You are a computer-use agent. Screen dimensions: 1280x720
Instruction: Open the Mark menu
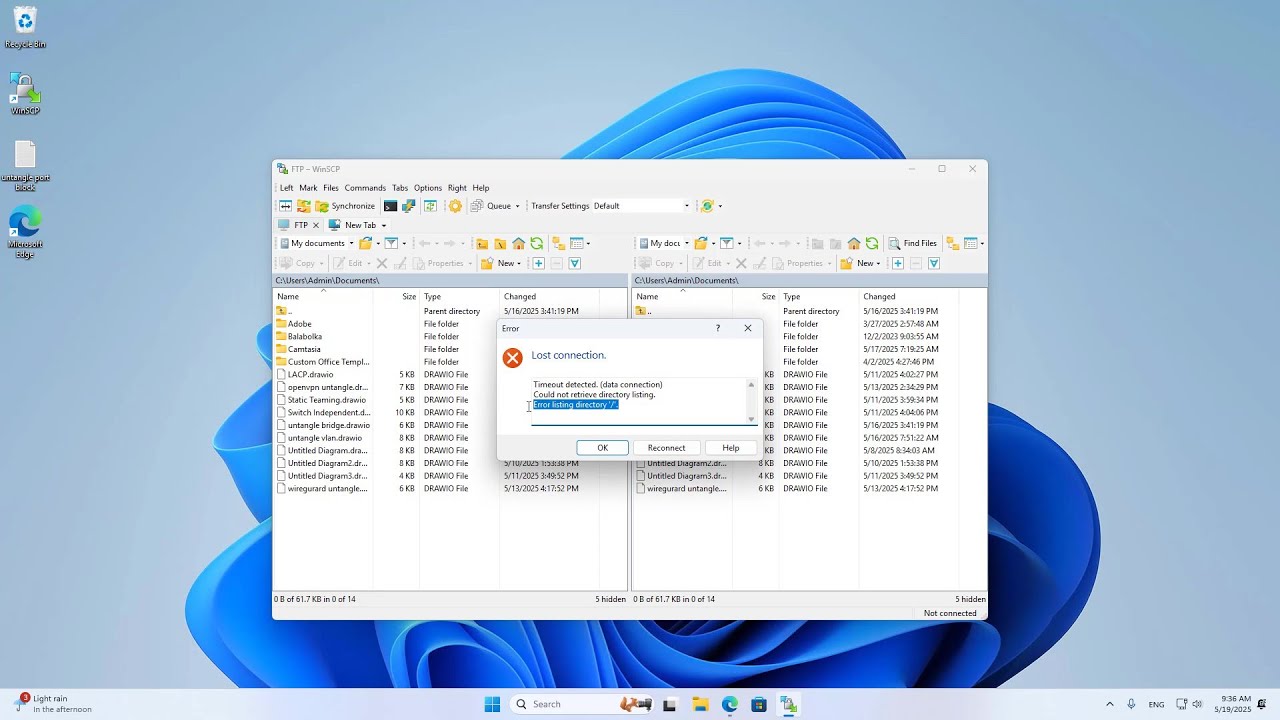(x=308, y=188)
